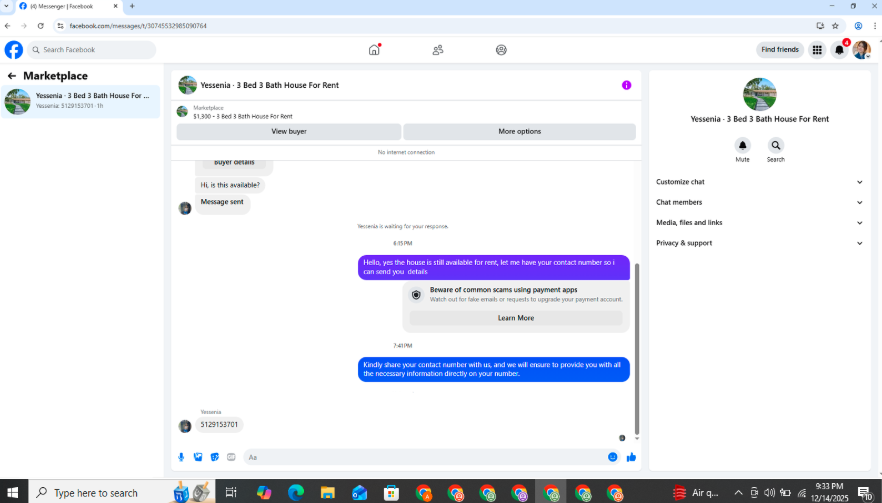Install app icon in address bar
The height and width of the screenshot is (503, 882).
tap(820, 26)
